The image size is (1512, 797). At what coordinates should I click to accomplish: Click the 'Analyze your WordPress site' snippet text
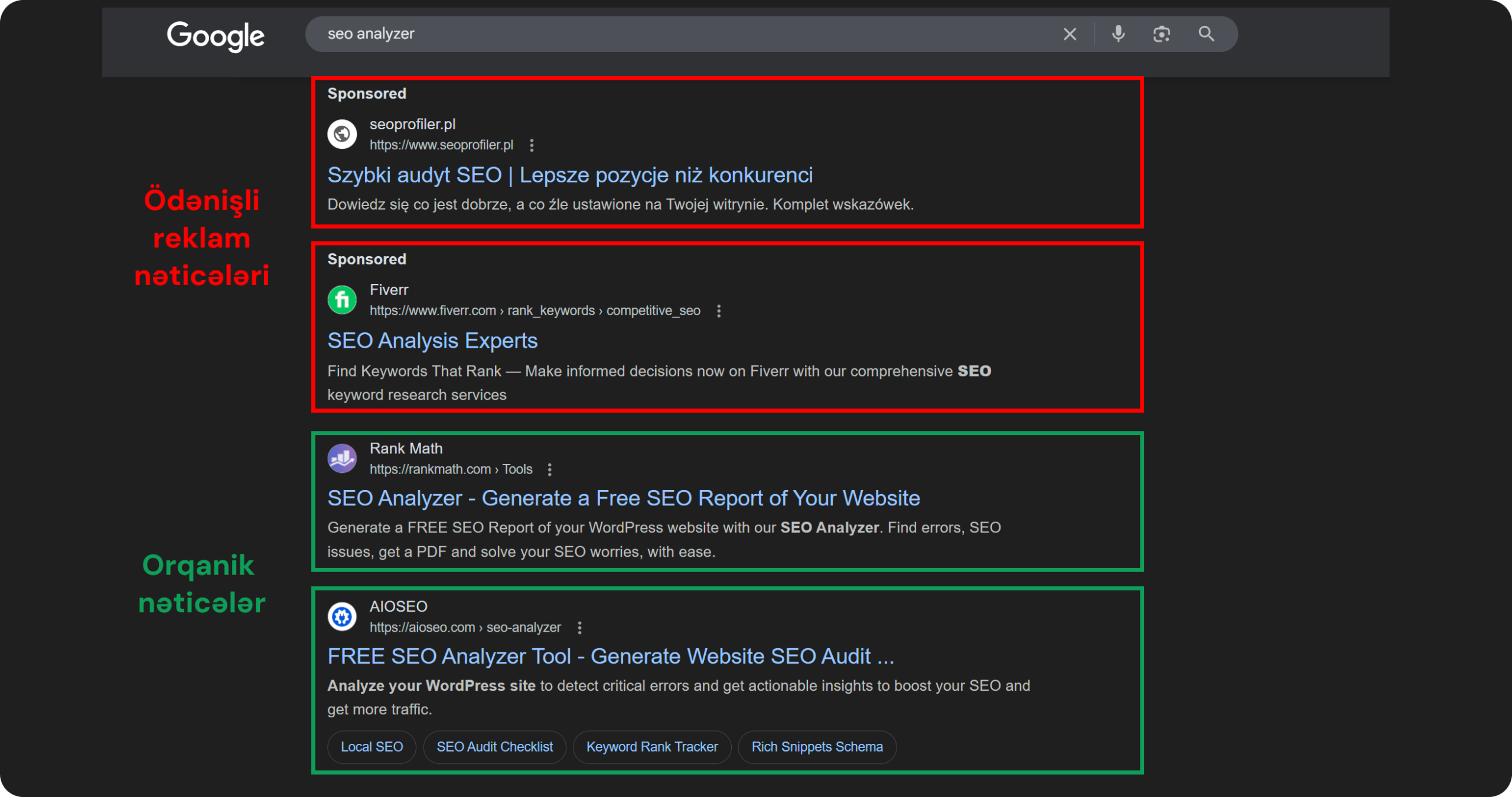pyautogui.click(x=679, y=698)
